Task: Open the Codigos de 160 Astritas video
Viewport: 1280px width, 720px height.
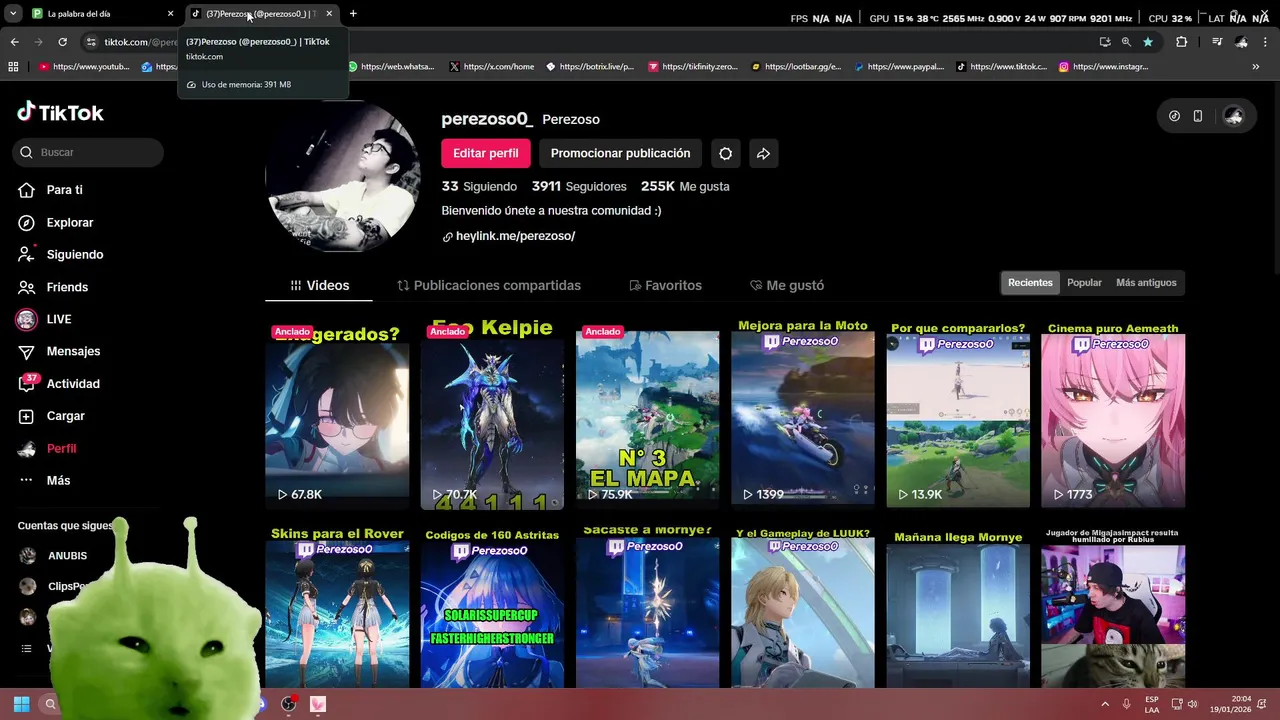Action: tap(492, 606)
